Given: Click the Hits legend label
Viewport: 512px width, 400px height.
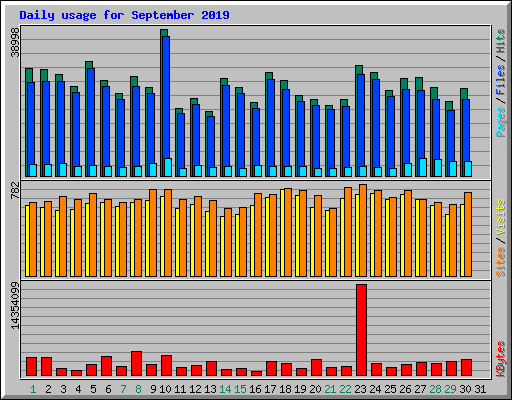Looking at the screenshot, I should [500, 41].
